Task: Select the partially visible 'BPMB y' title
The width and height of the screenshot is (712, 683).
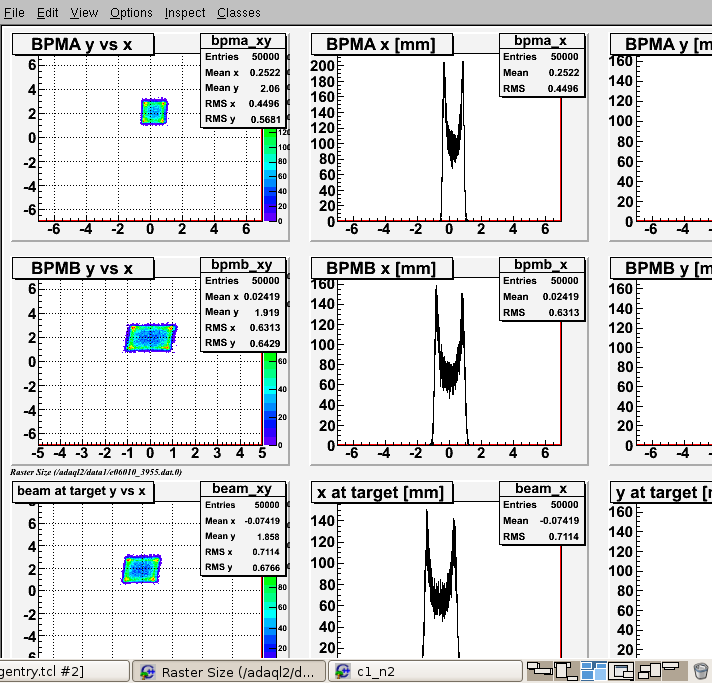Action: tap(661, 268)
